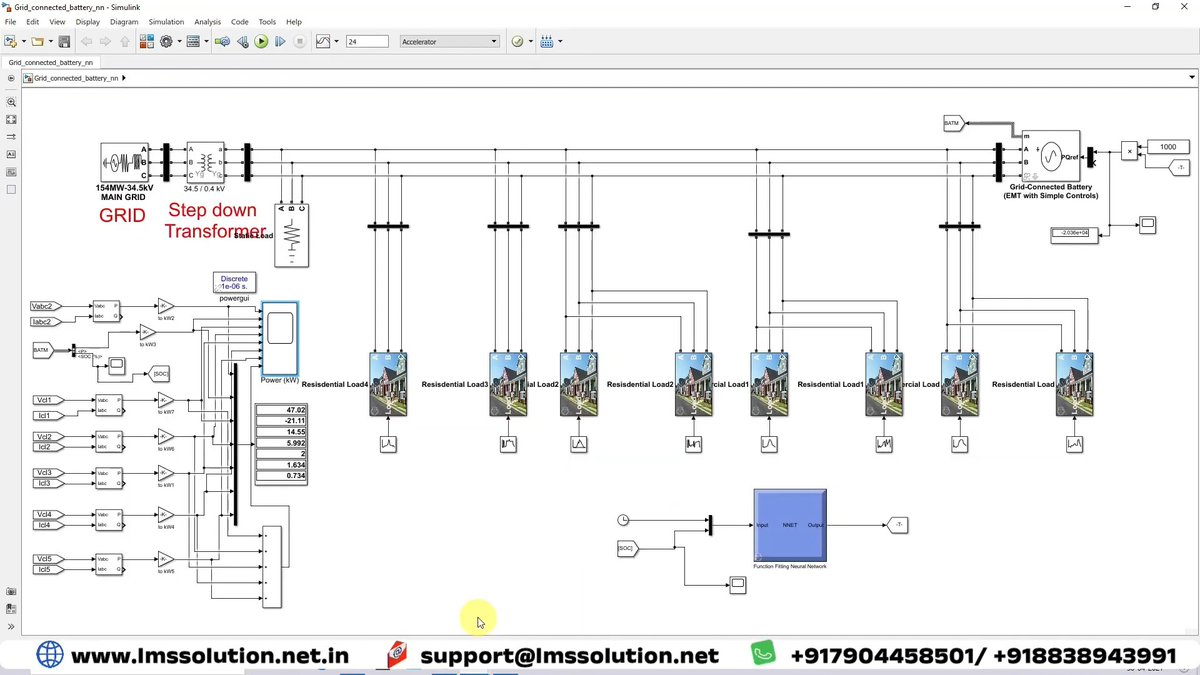Open the Model Explorer dropdown arrow

coord(205,41)
